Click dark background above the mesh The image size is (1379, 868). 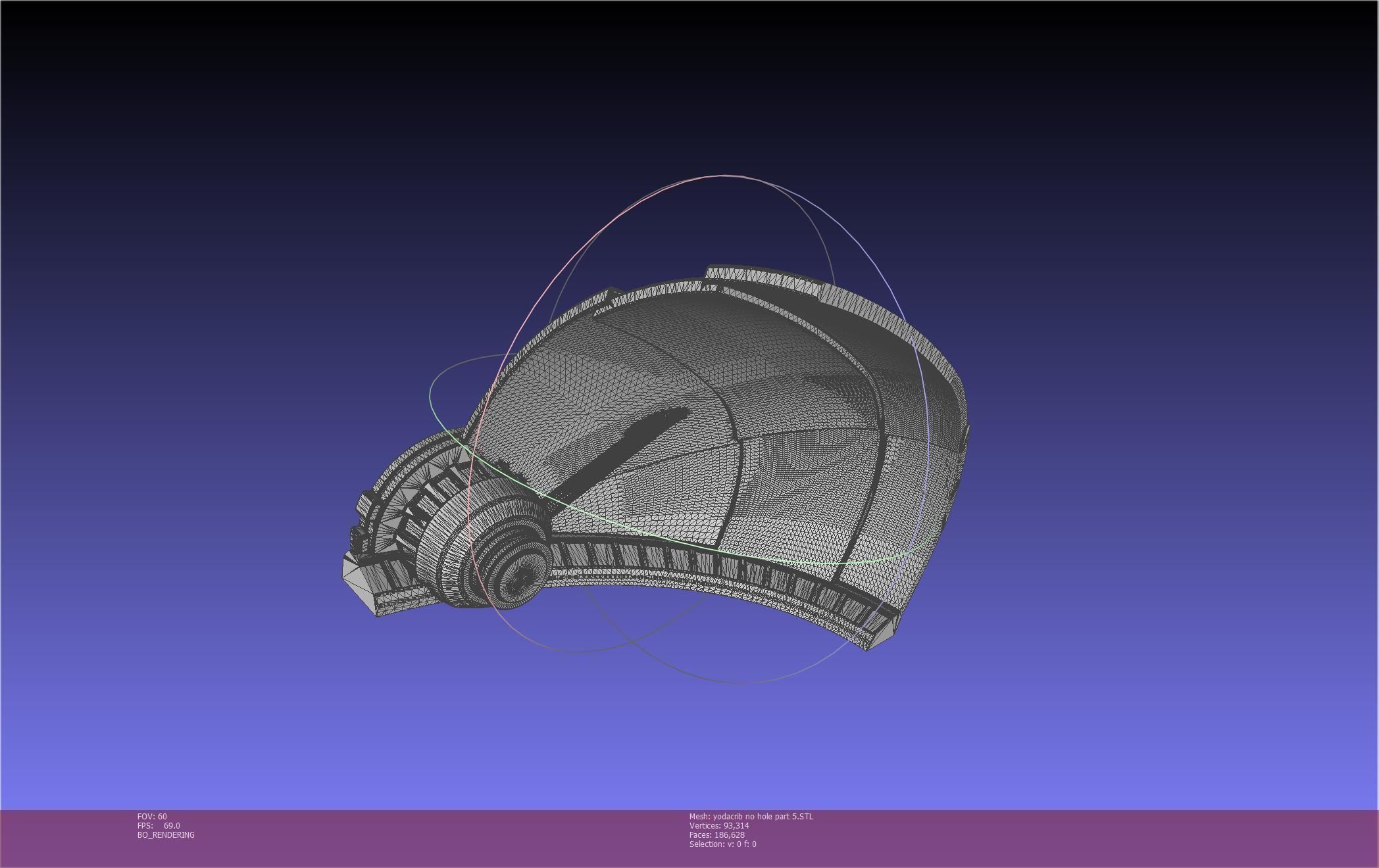[689, 85]
